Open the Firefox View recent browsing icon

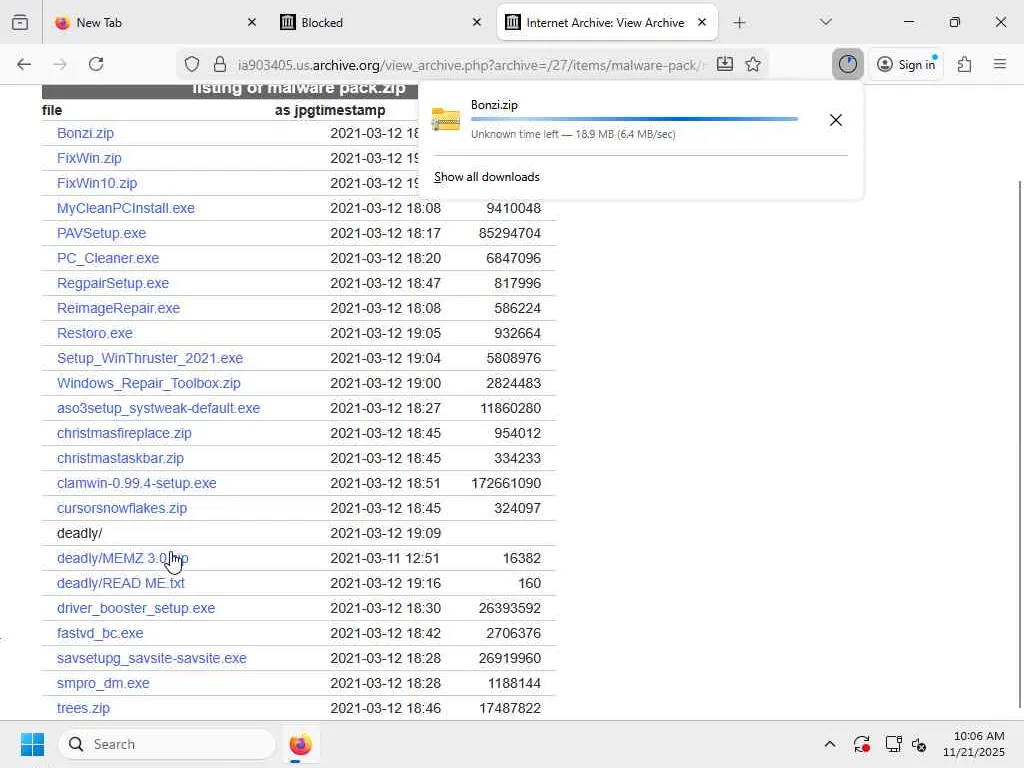(20, 22)
